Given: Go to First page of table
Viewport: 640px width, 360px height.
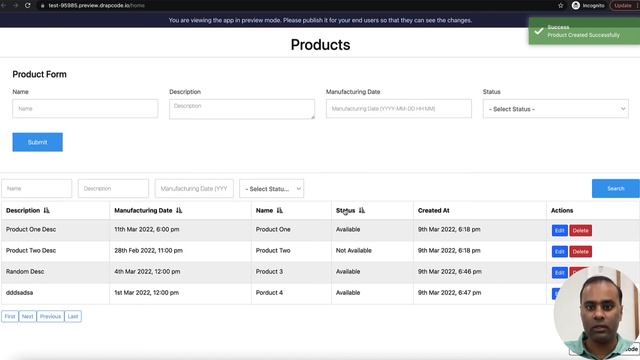Looking at the screenshot, I should 10,316.
